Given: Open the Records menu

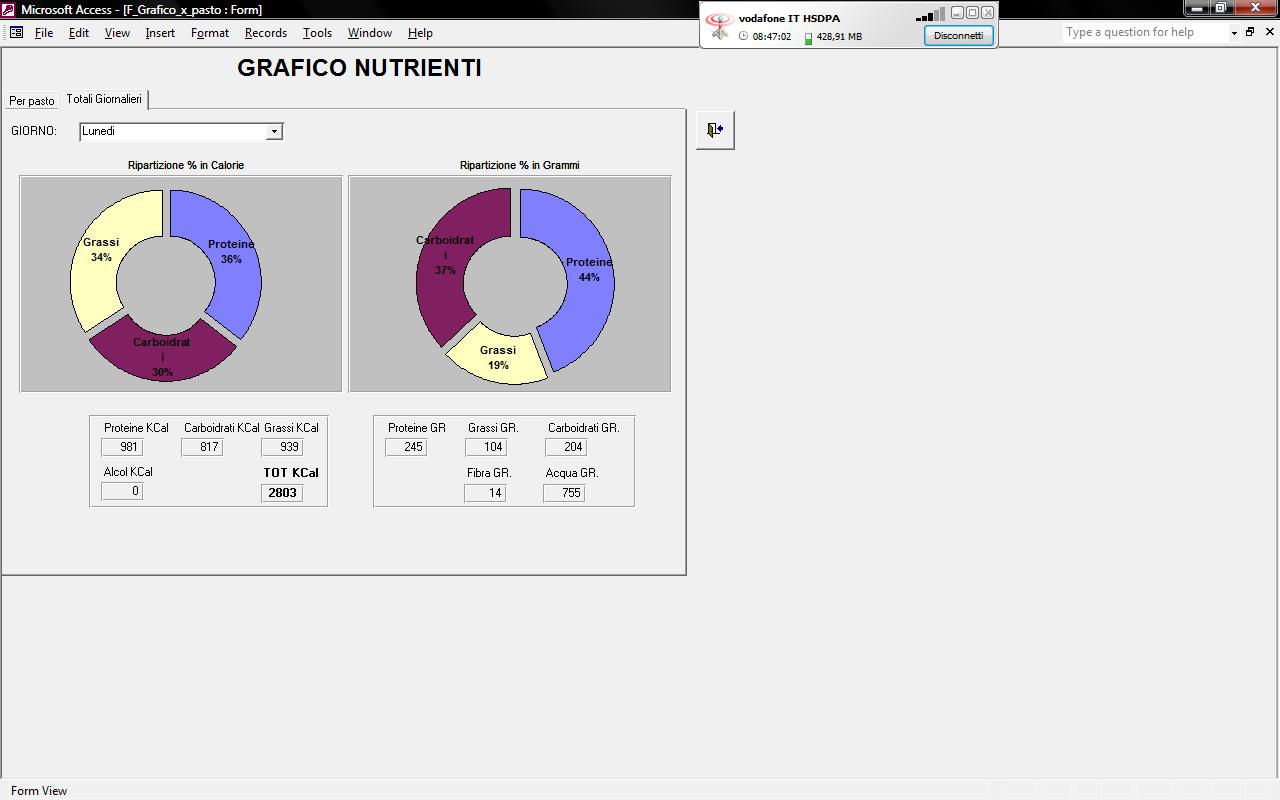Looking at the screenshot, I should [x=265, y=33].
